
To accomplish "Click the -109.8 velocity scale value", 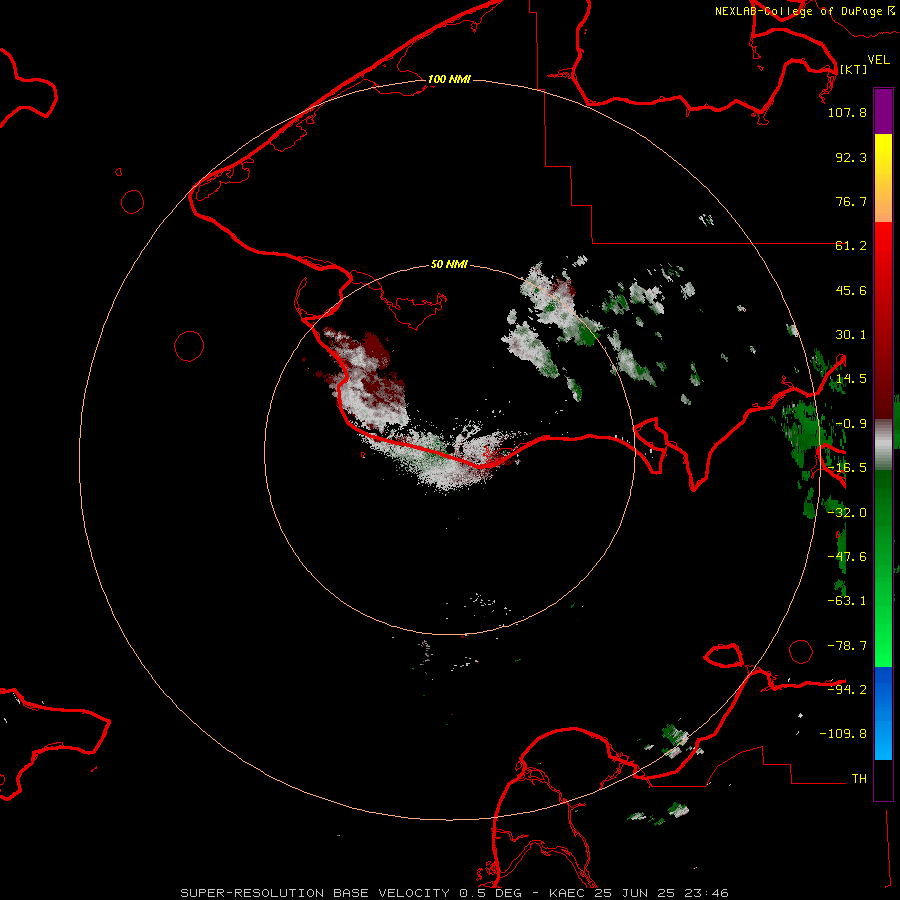I will pyautogui.click(x=843, y=734).
